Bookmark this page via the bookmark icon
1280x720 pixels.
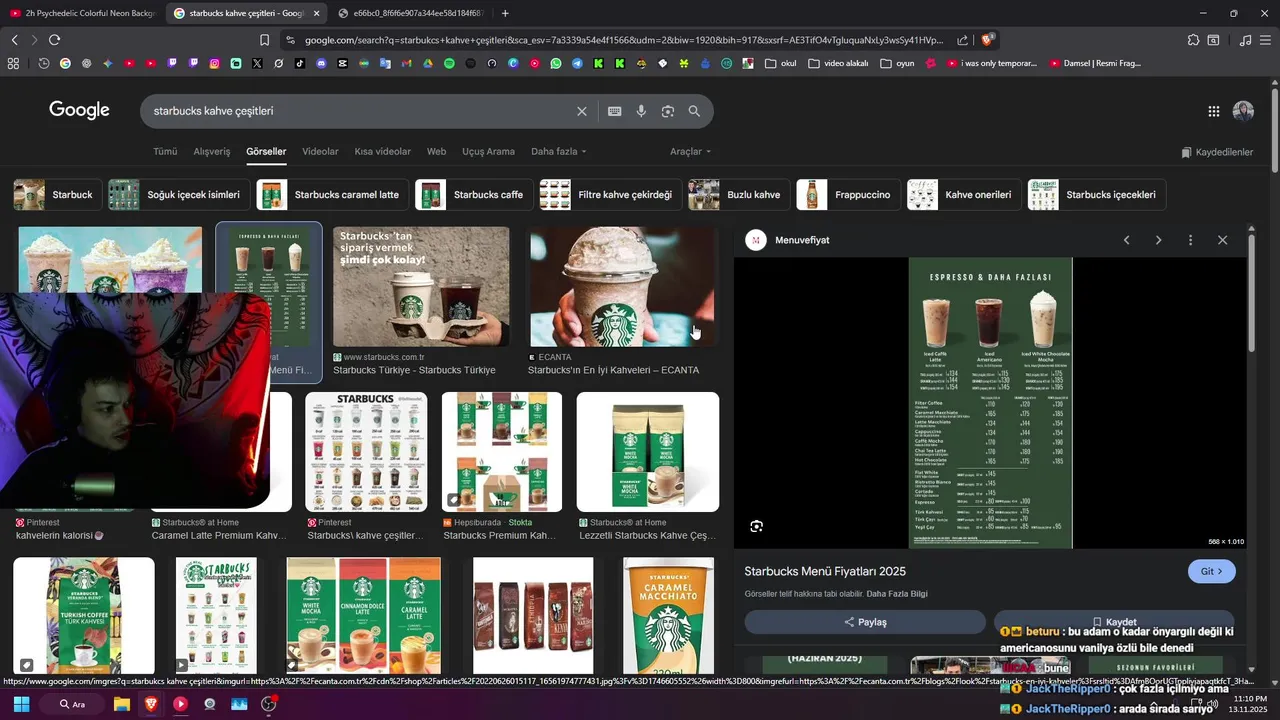point(264,40)
